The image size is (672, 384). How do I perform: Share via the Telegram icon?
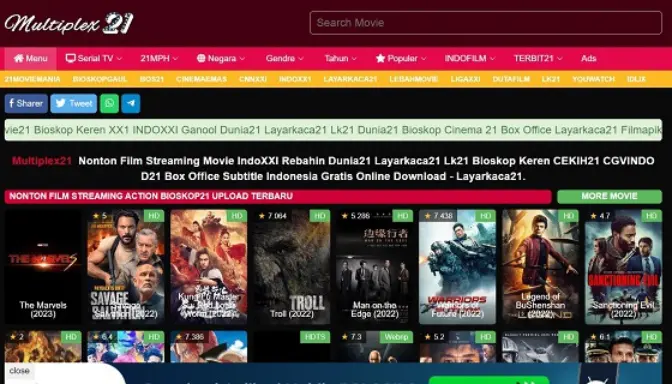[x=131, y=103]
